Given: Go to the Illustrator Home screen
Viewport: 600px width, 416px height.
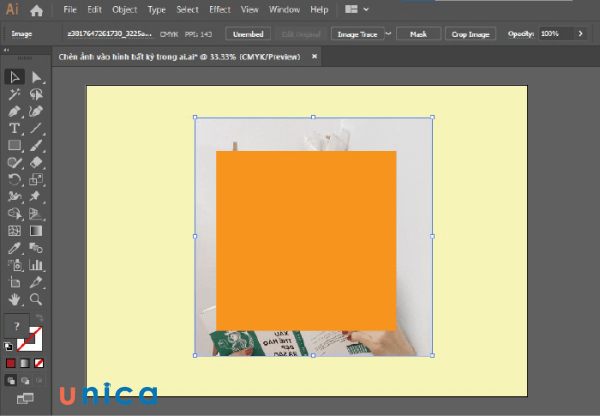Looking at the screenshot, I should [37, 10].
